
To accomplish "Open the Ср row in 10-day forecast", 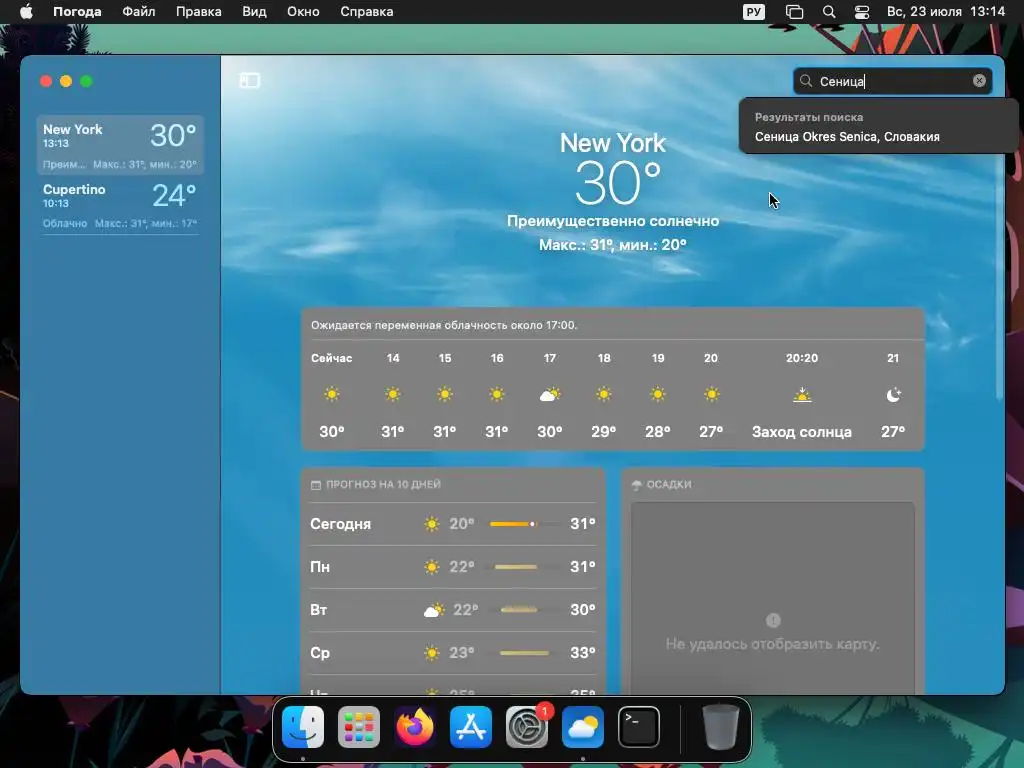I will 453,653.
